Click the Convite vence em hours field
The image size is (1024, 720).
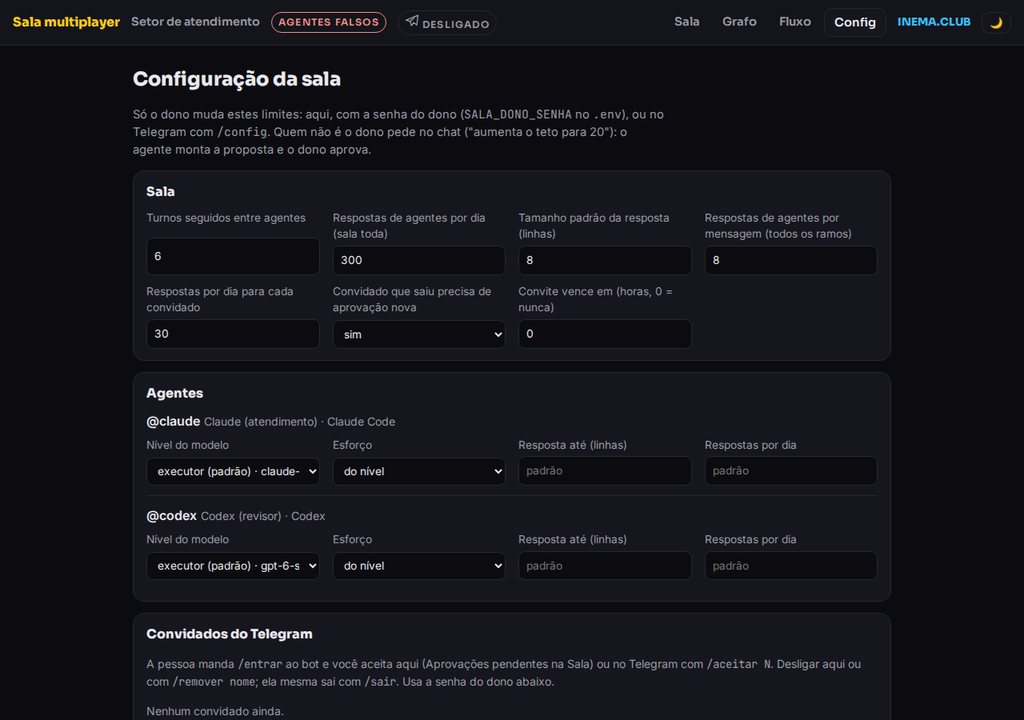(605, 334)
